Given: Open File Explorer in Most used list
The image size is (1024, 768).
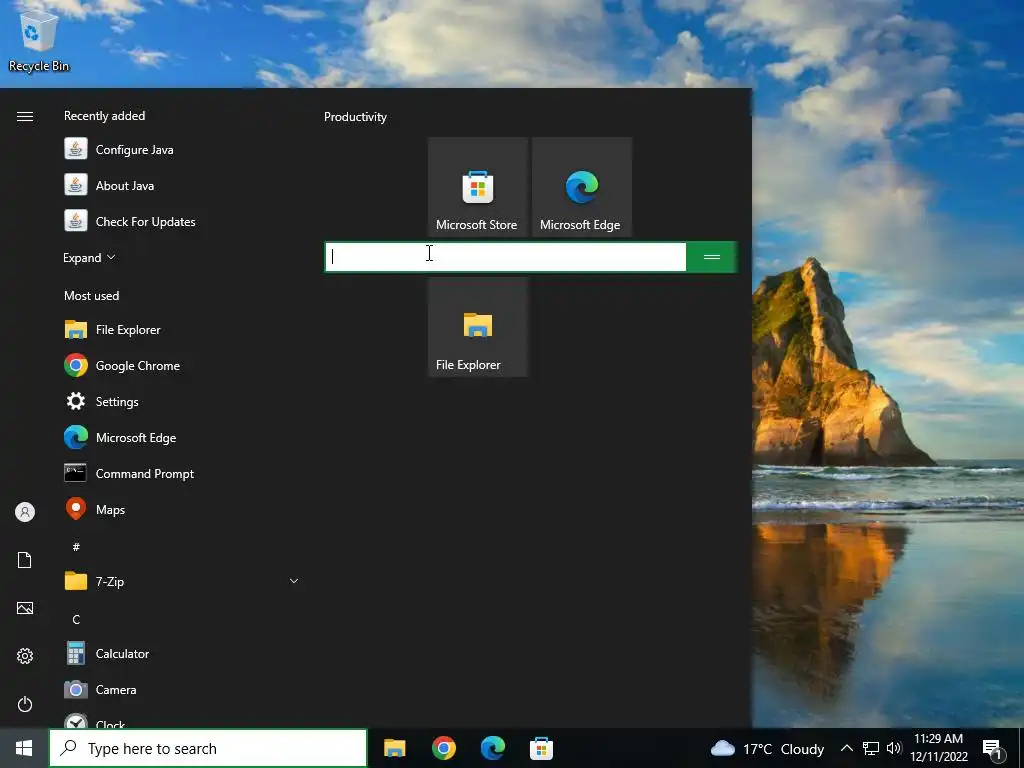Looking at the screenshot, I should click(x=183, y=330).
